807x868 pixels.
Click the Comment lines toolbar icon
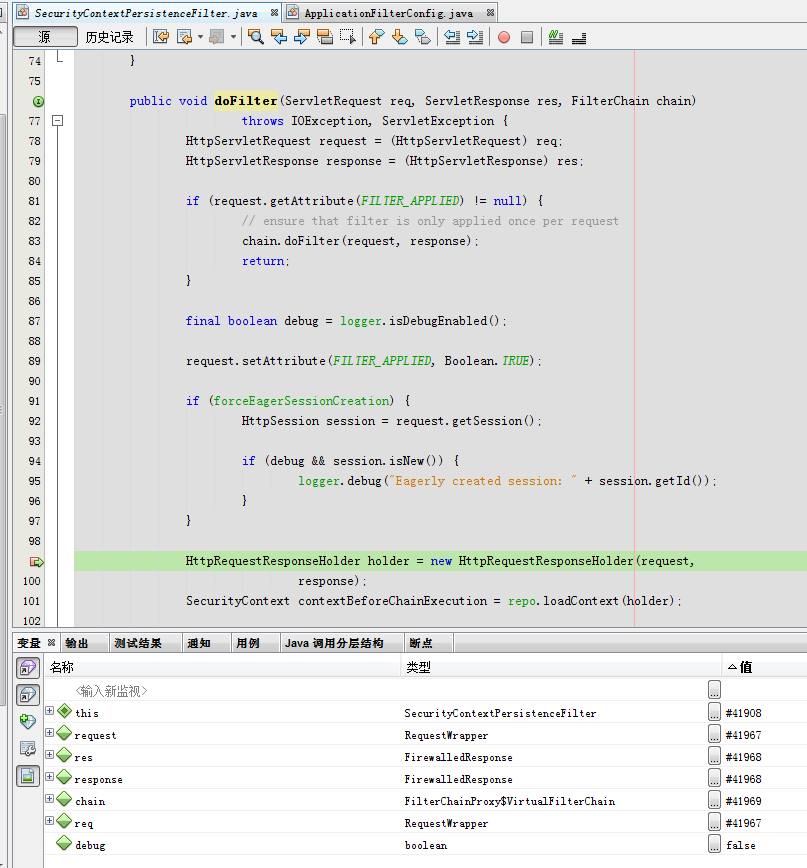[x=556, y=37]
